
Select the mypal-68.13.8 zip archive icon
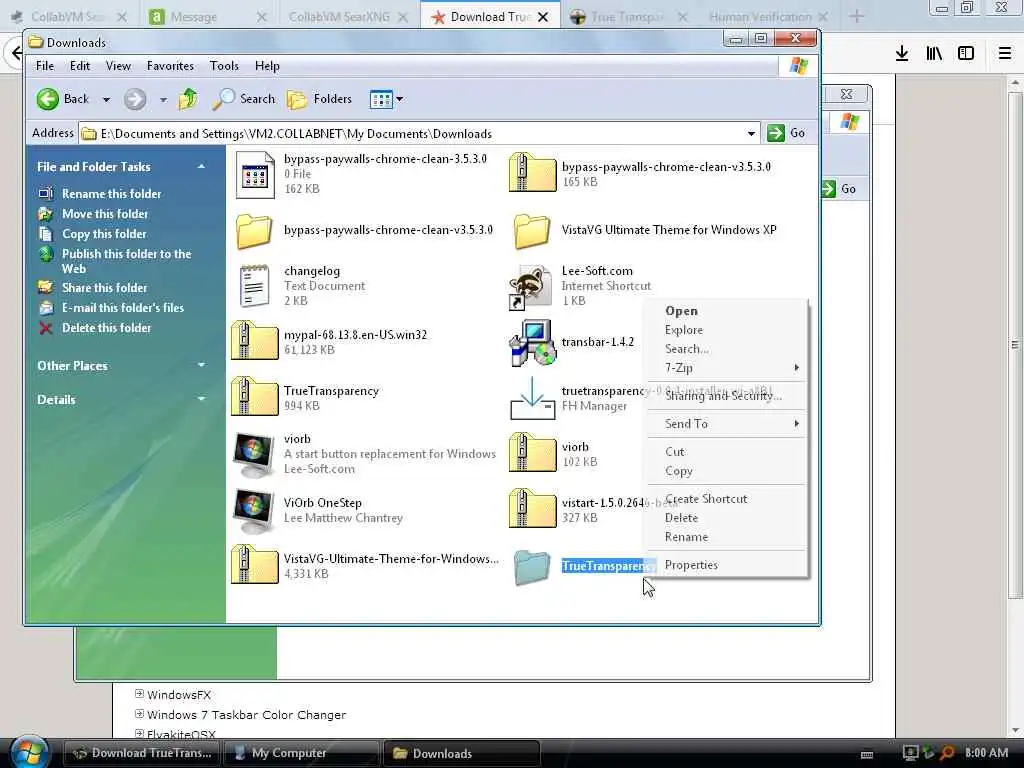[255, 340]
